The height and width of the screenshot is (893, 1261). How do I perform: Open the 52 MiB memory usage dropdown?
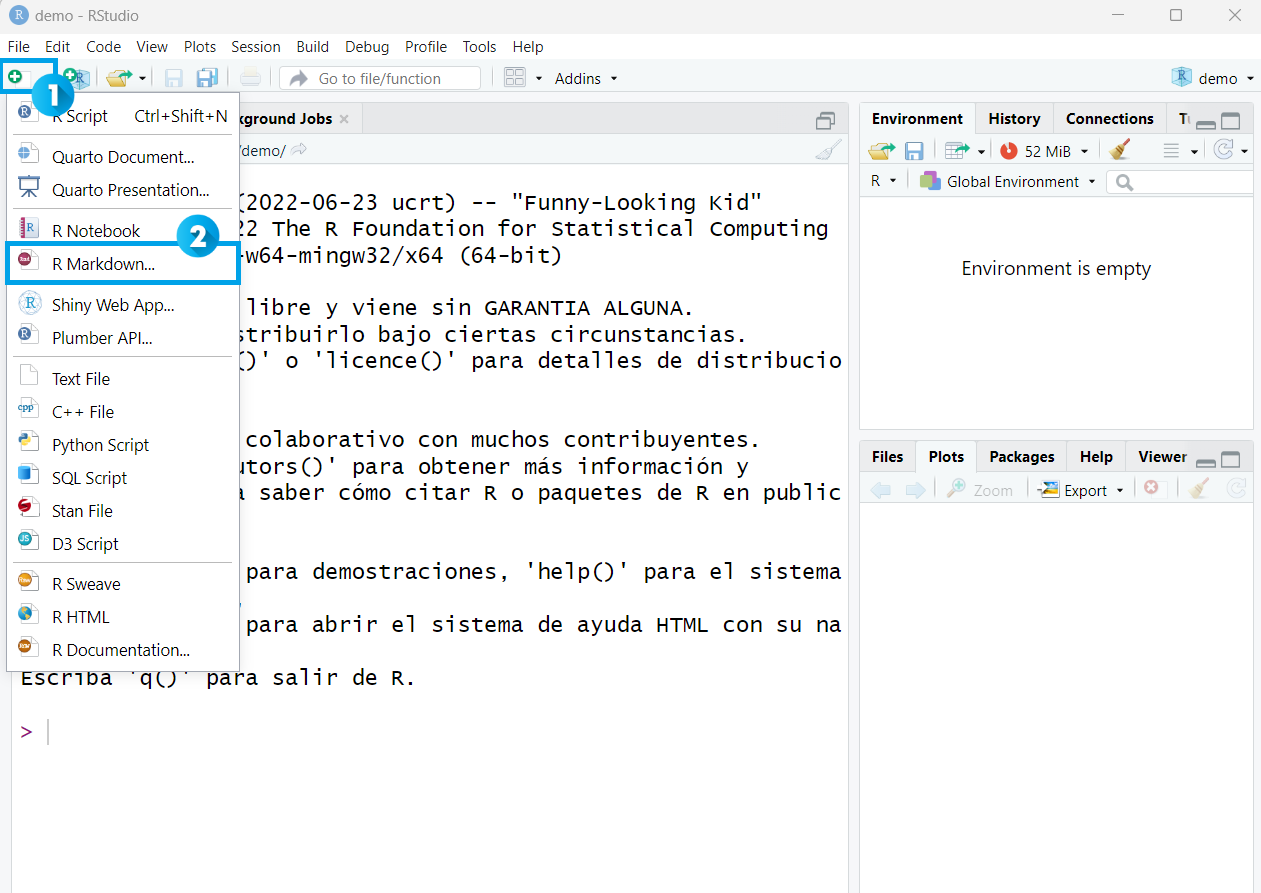point(1043,151)
